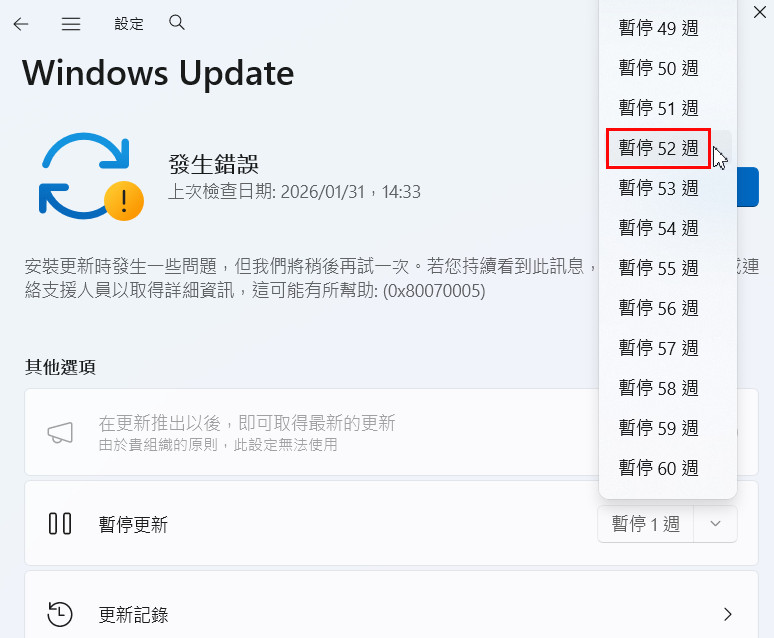Expand the pause duration dropdown chevron
The width and height of the screenshot is (774, 638).
[715, 523]
